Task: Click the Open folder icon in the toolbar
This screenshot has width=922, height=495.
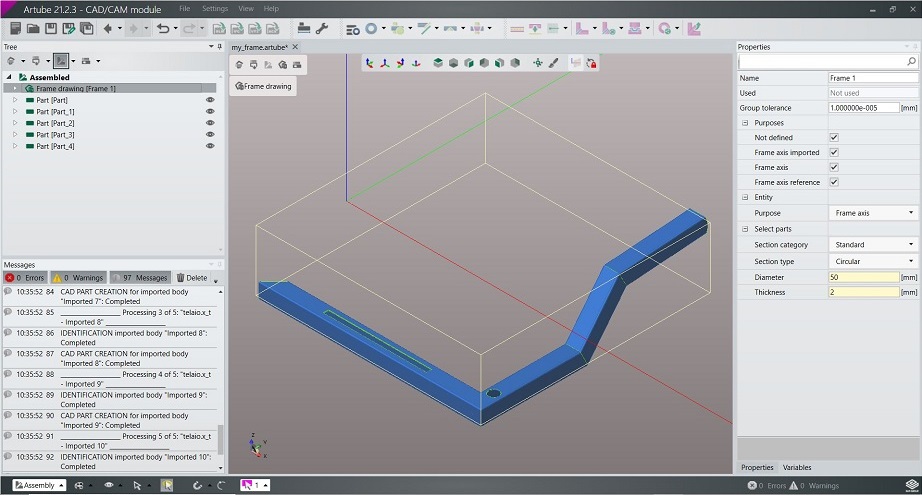Action: (33, 29)
